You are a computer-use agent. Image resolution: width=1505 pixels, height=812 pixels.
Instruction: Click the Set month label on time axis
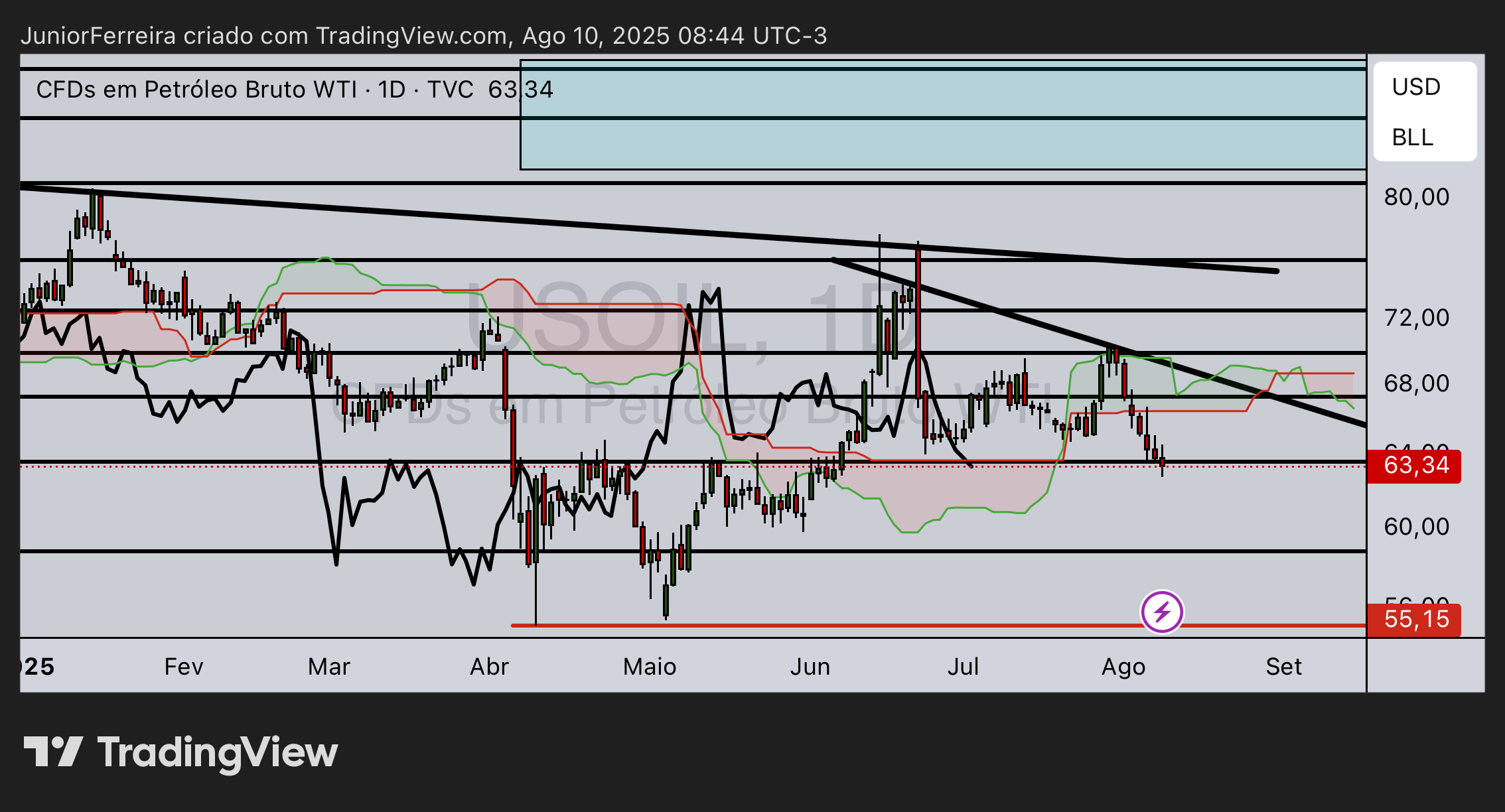[x=1283, y=666]
